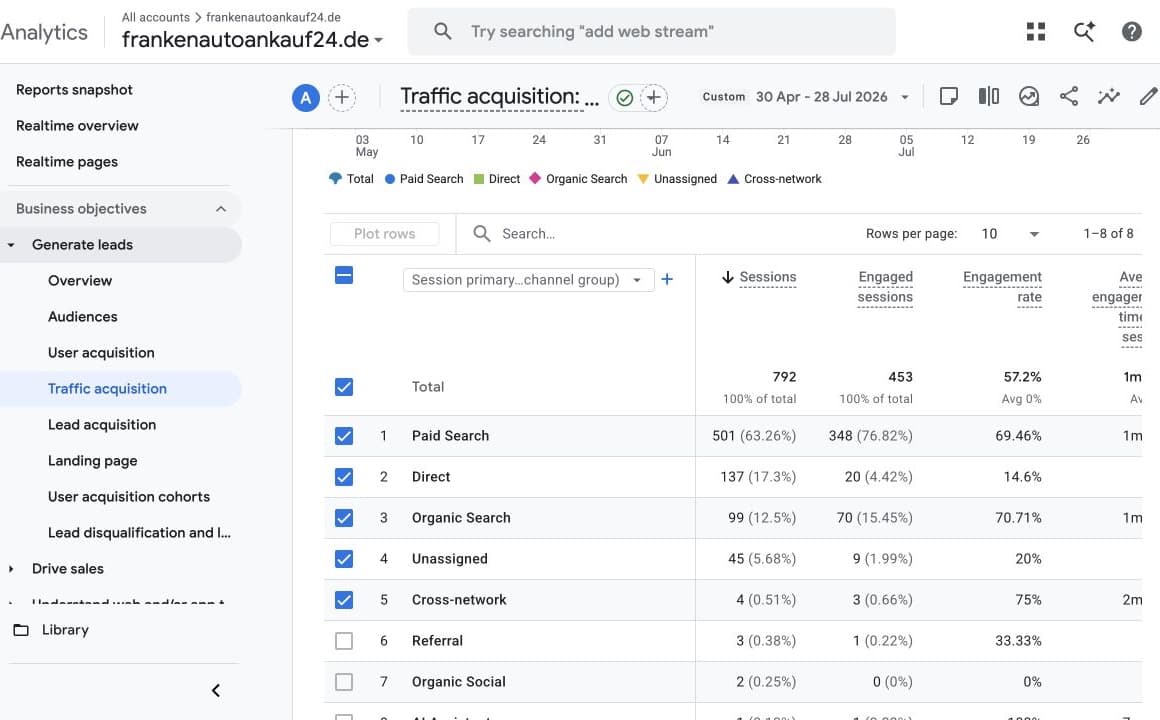Click the blue 'A' all users segment badge

click(x=306, y=98)
